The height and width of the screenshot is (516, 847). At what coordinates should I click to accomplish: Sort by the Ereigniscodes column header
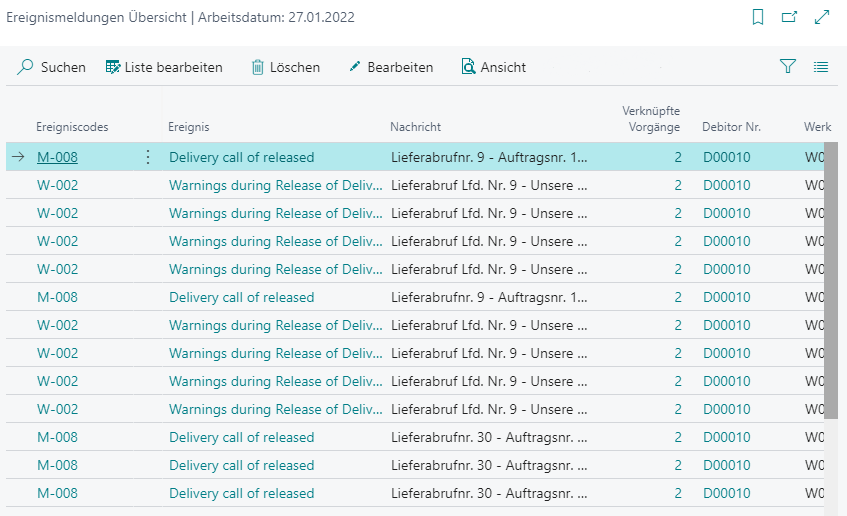click(x=72, y=127)
